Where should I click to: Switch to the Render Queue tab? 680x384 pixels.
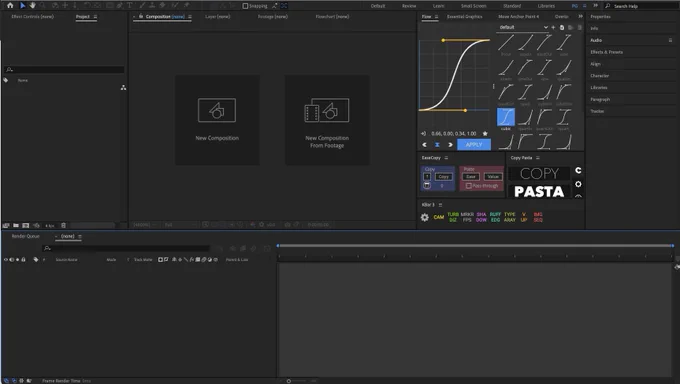[x=26, y=236]
